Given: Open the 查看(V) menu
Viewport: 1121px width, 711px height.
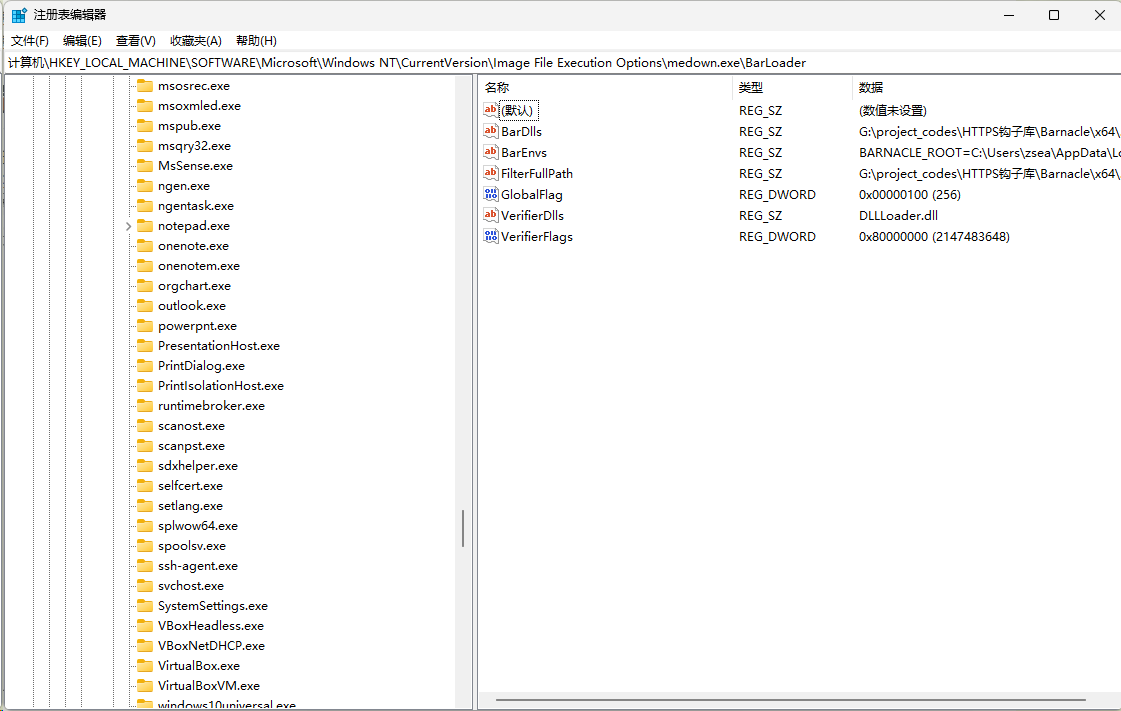Looking at the screenshot, I should point(136,41).
